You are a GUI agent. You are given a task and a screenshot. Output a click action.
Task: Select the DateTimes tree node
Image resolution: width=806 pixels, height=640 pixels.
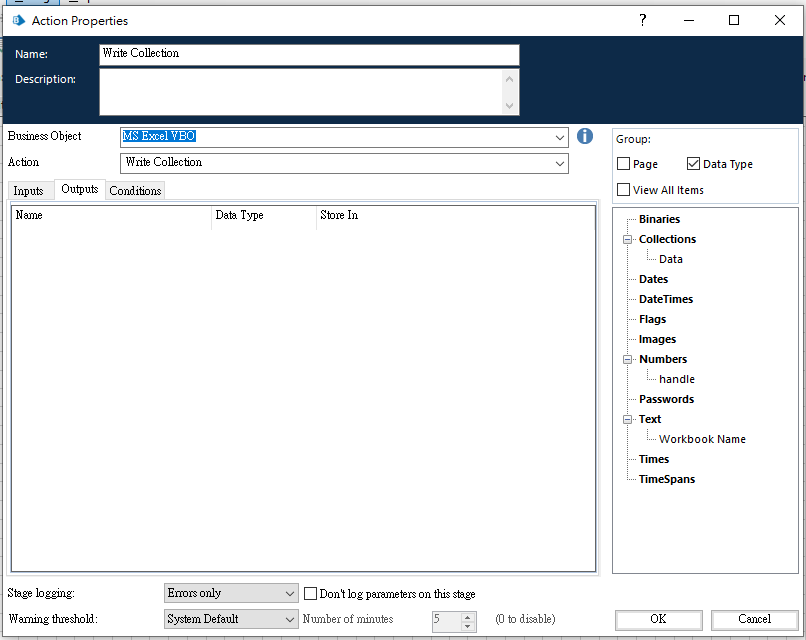point(666,299)
